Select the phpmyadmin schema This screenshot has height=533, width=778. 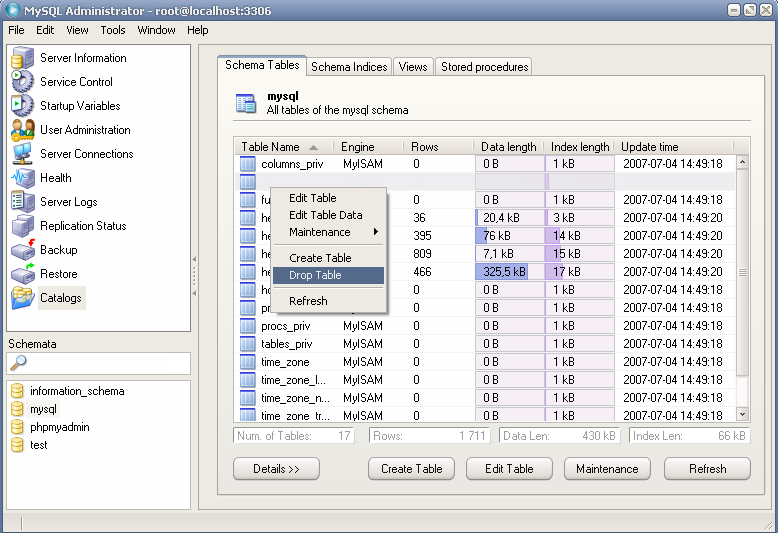[x=60, y=427]
